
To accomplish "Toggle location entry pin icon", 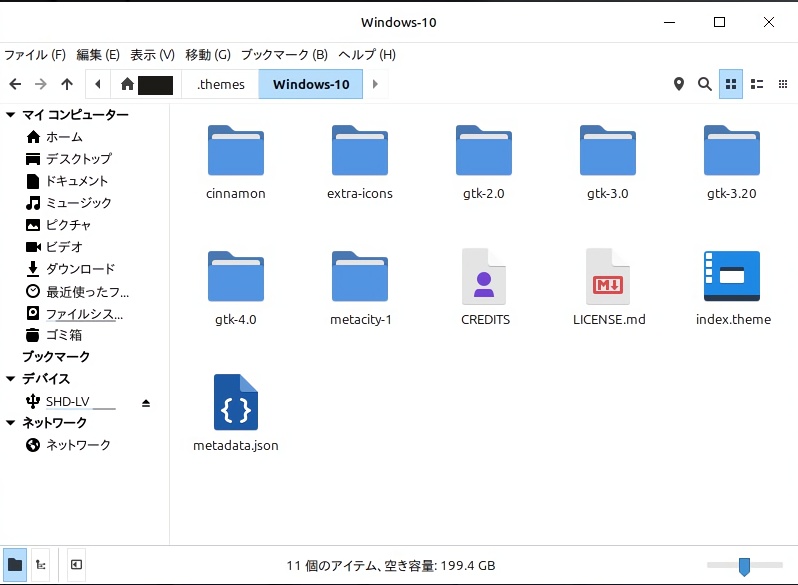I will pyautogui.click(x=678, y=84).
